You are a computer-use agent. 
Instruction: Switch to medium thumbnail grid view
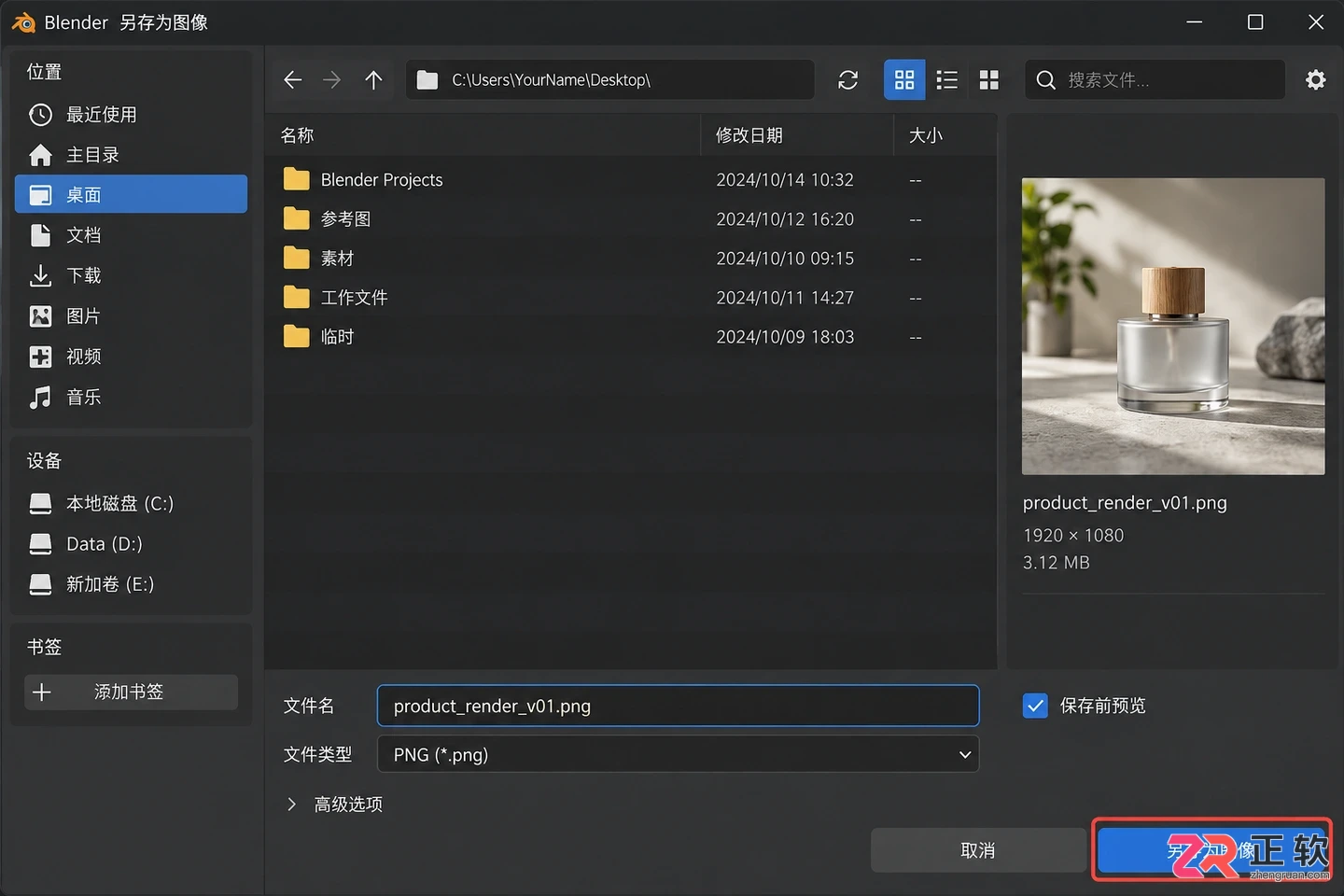904,80
